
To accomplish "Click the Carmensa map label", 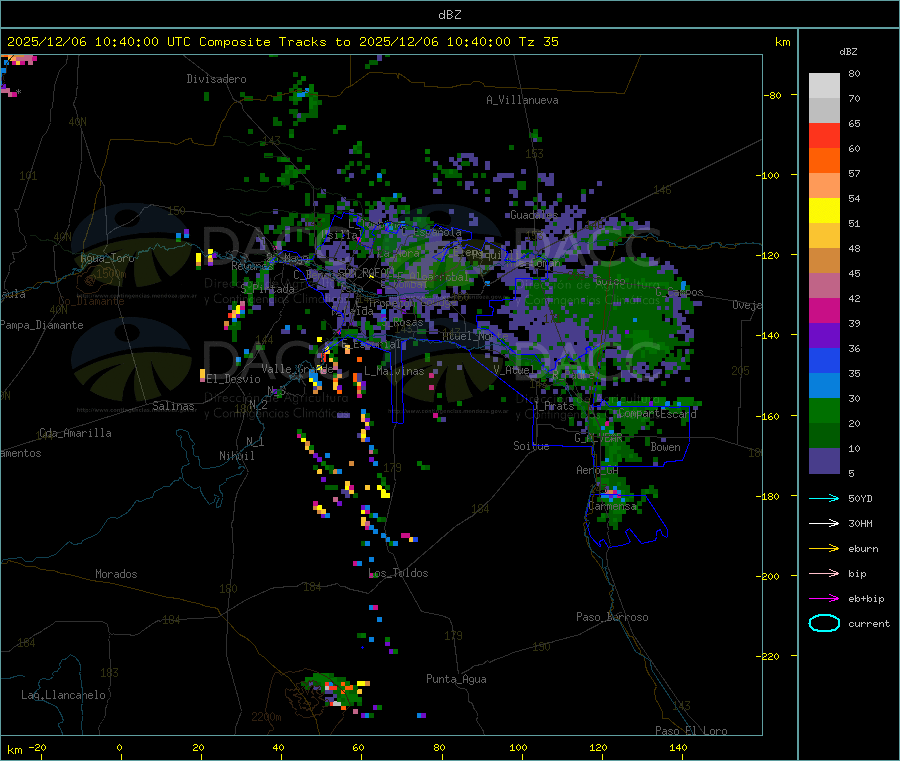I will click(x=612, y=506).
